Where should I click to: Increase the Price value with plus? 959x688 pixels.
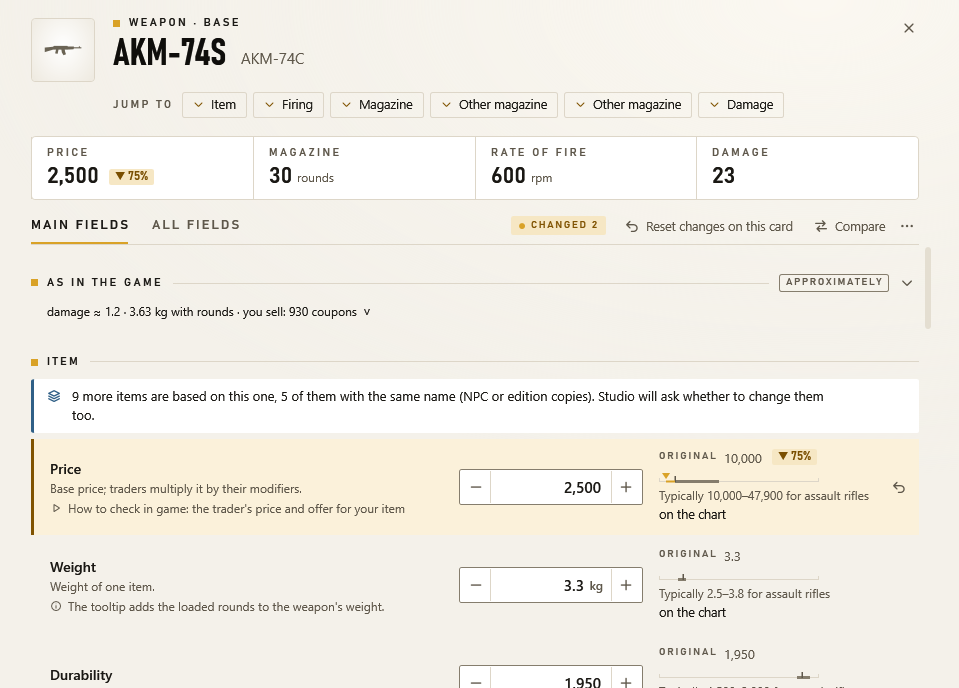[626, 487]
